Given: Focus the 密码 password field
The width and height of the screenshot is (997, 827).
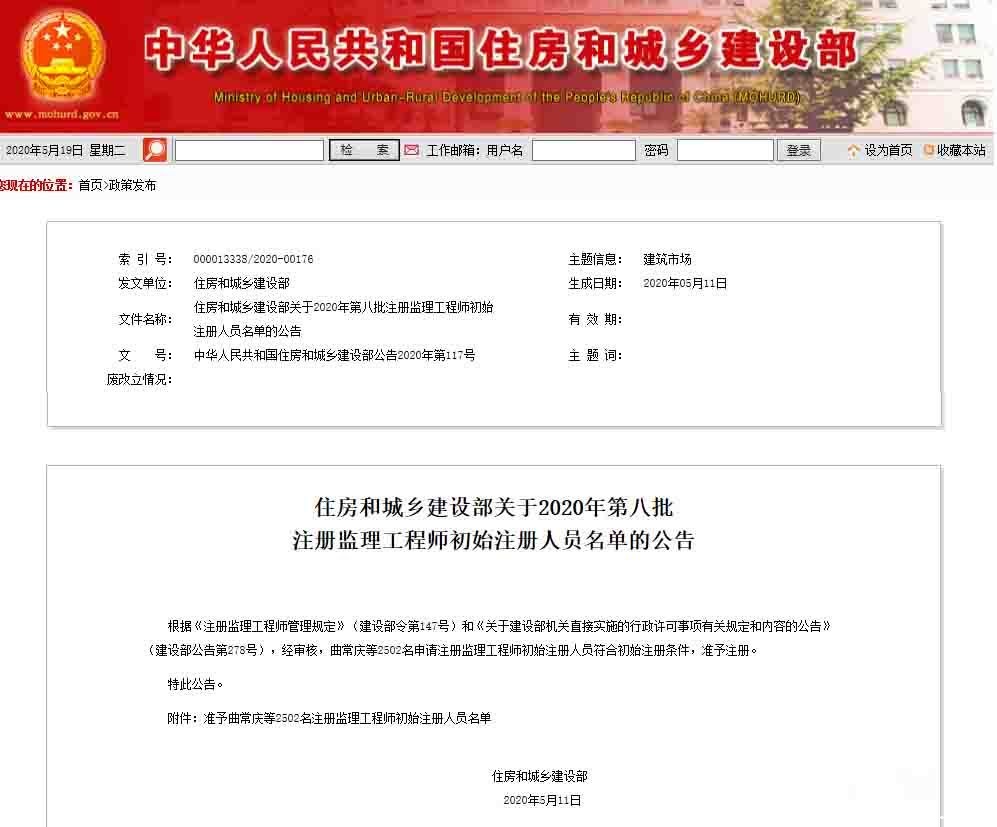Looking at the screenshot, I should (725, 151).
